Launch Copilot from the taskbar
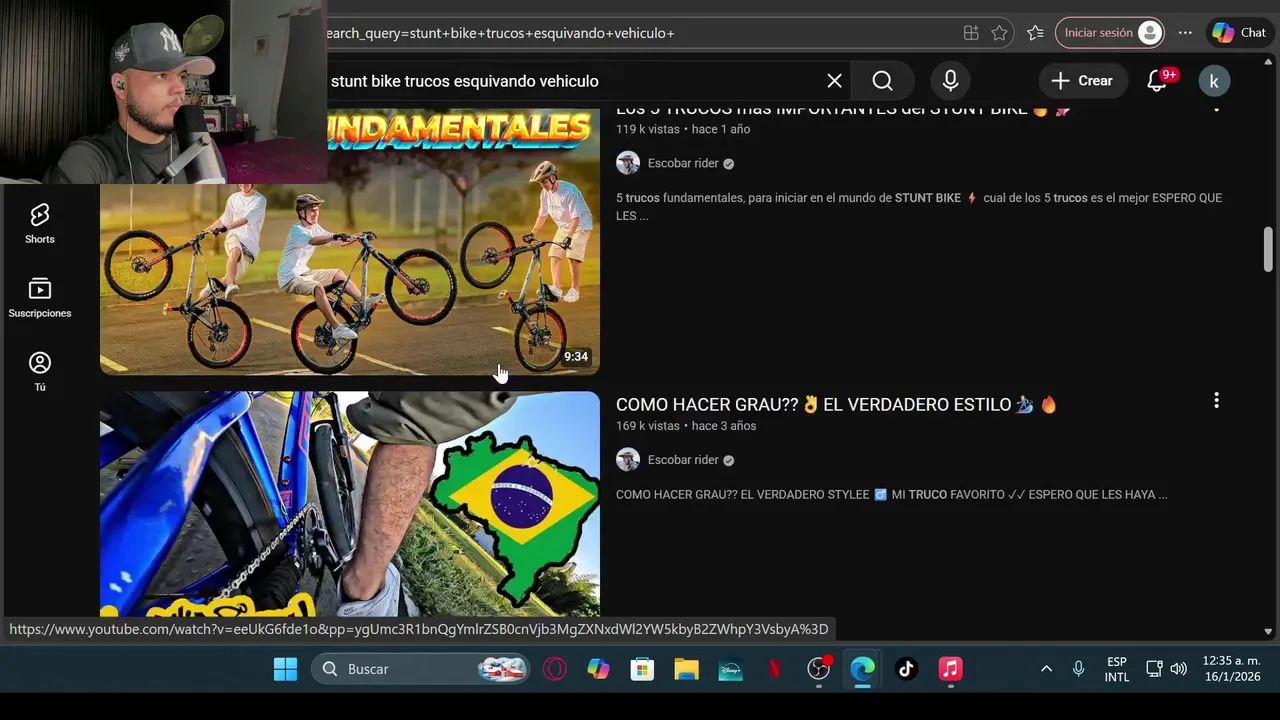This screenshot has height=720, width=1280. tap(598, 669)
